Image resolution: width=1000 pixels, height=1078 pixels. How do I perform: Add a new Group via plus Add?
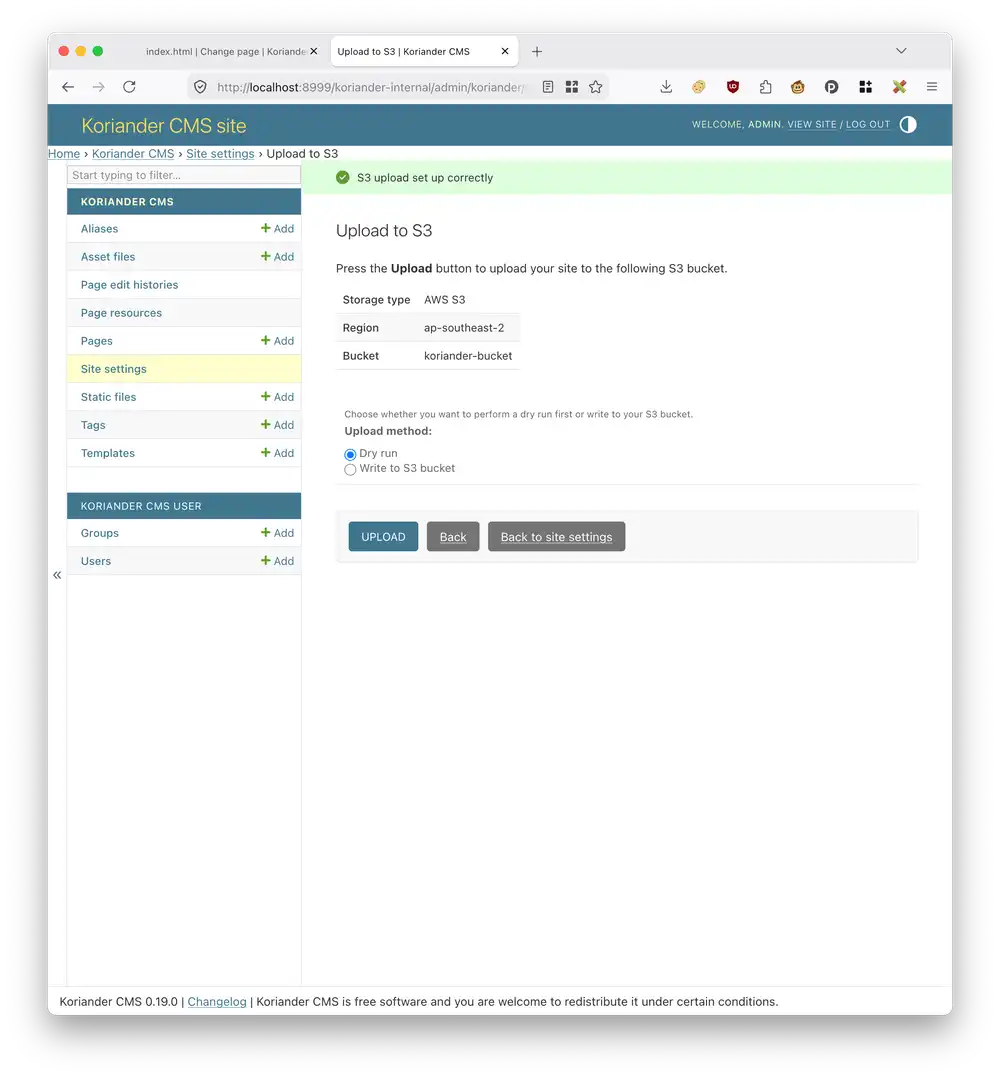pyautogui.click(x=277, y=534)
